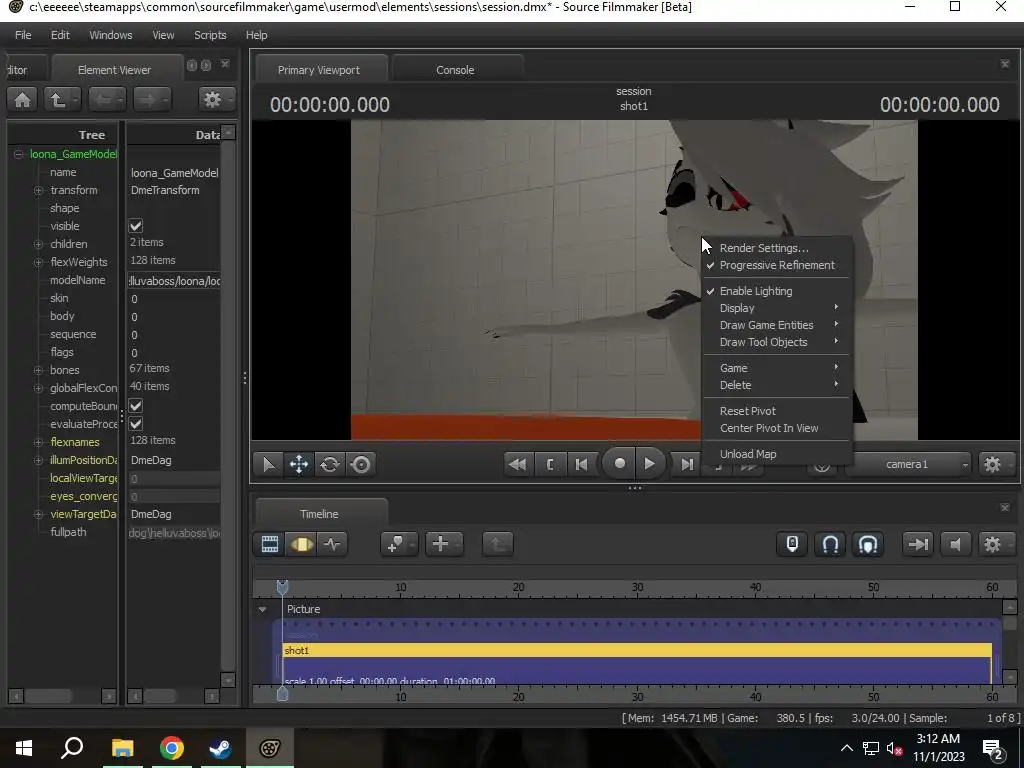1024x768 pixels.
Task: Toggle the evaluateProceduralBones checkbox
Action: [136, 424]
